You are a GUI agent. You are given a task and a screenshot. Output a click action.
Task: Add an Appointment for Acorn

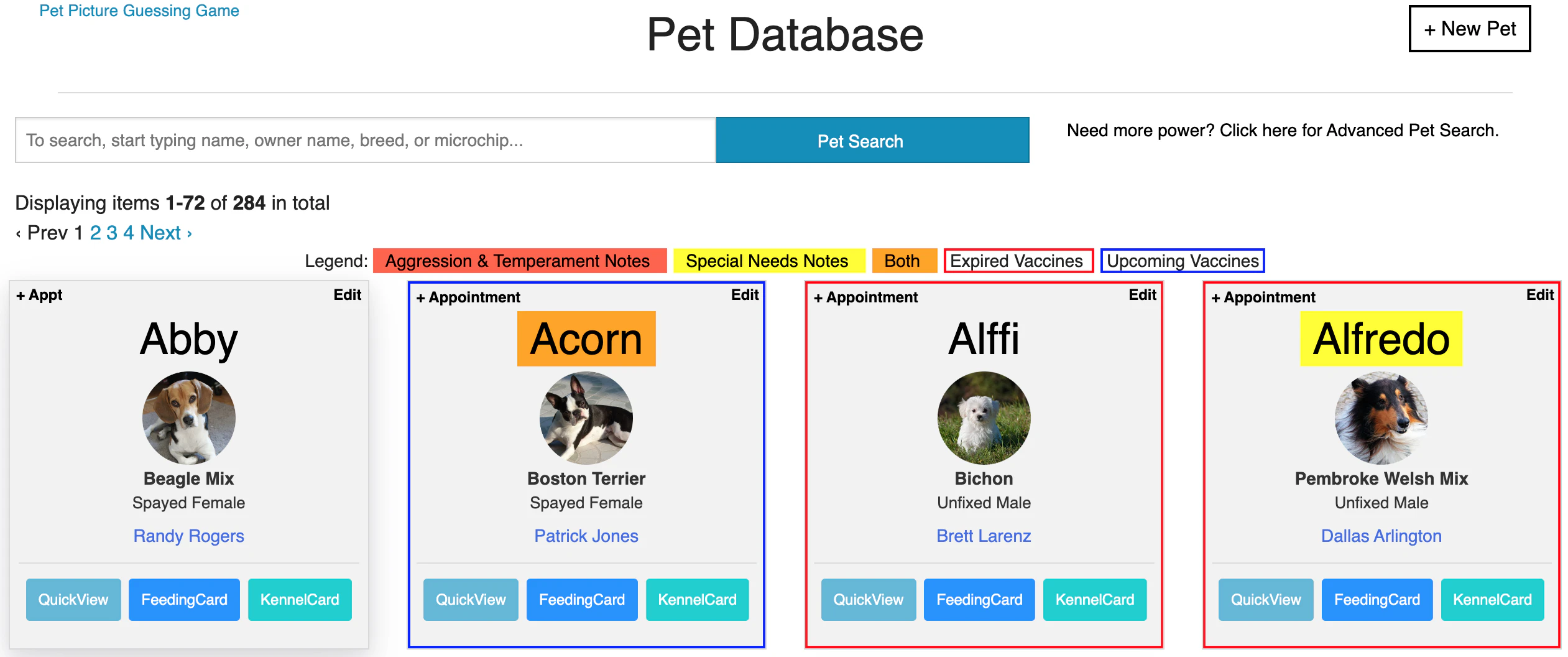(469, 297)
